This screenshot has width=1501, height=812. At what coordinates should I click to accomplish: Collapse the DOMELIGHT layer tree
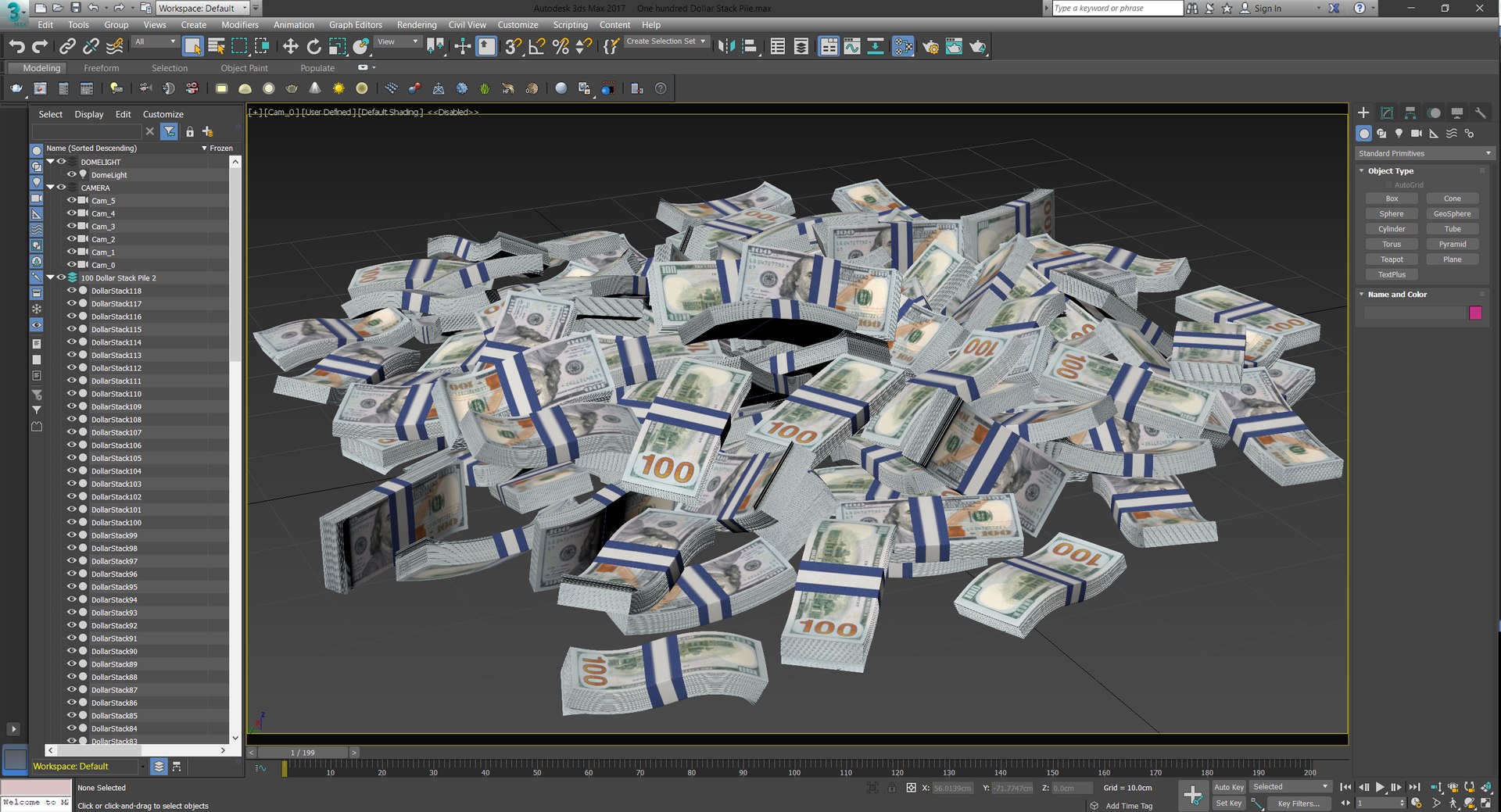tap(51, 162)
